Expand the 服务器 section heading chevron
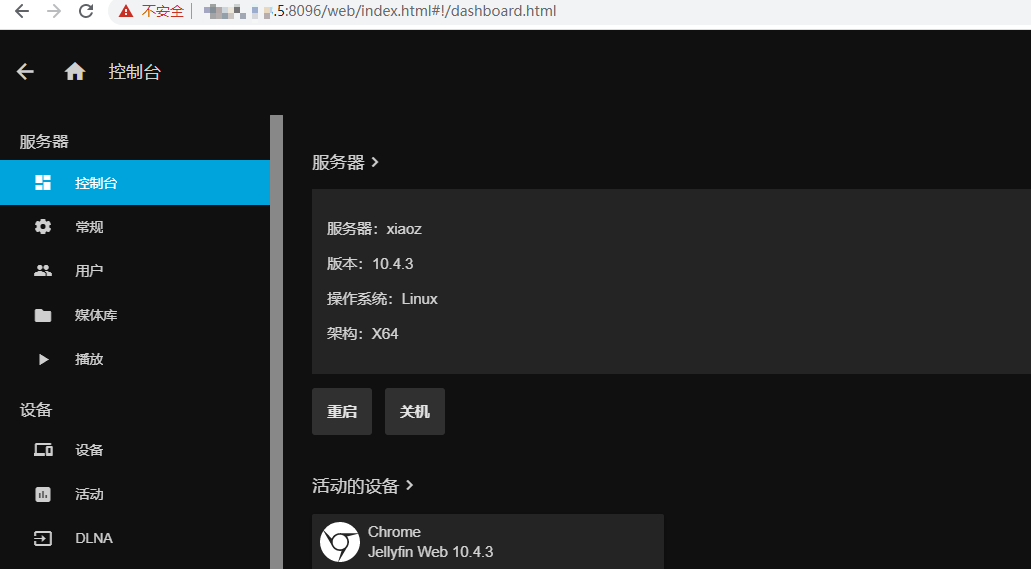 click(375, 162)
